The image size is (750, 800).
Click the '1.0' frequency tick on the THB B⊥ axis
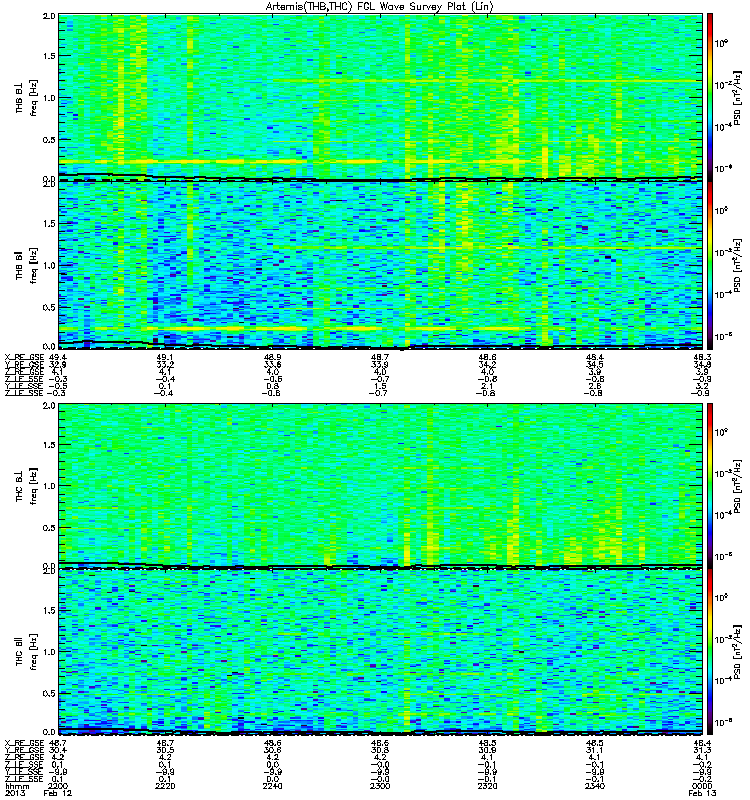click(x=49, y=98)
